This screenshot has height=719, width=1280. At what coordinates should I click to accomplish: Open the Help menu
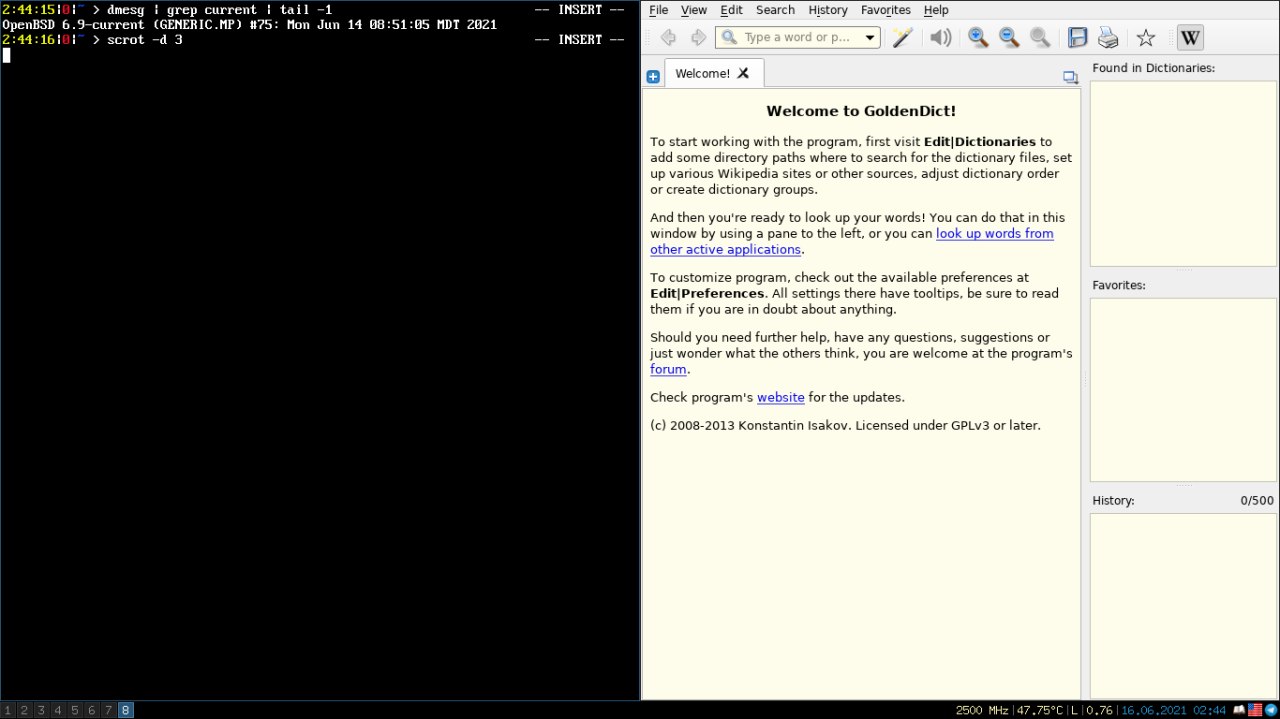(936, 10)
